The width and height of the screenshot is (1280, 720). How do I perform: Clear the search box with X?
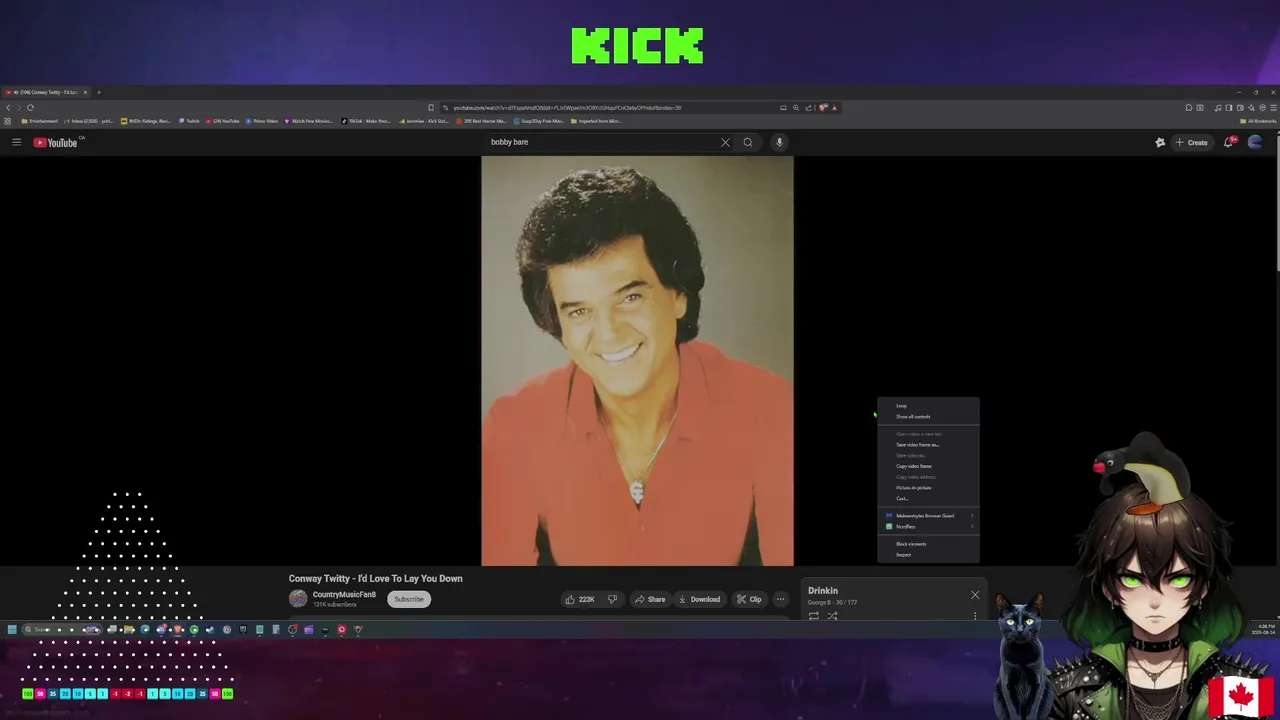[x=725, y=142]
